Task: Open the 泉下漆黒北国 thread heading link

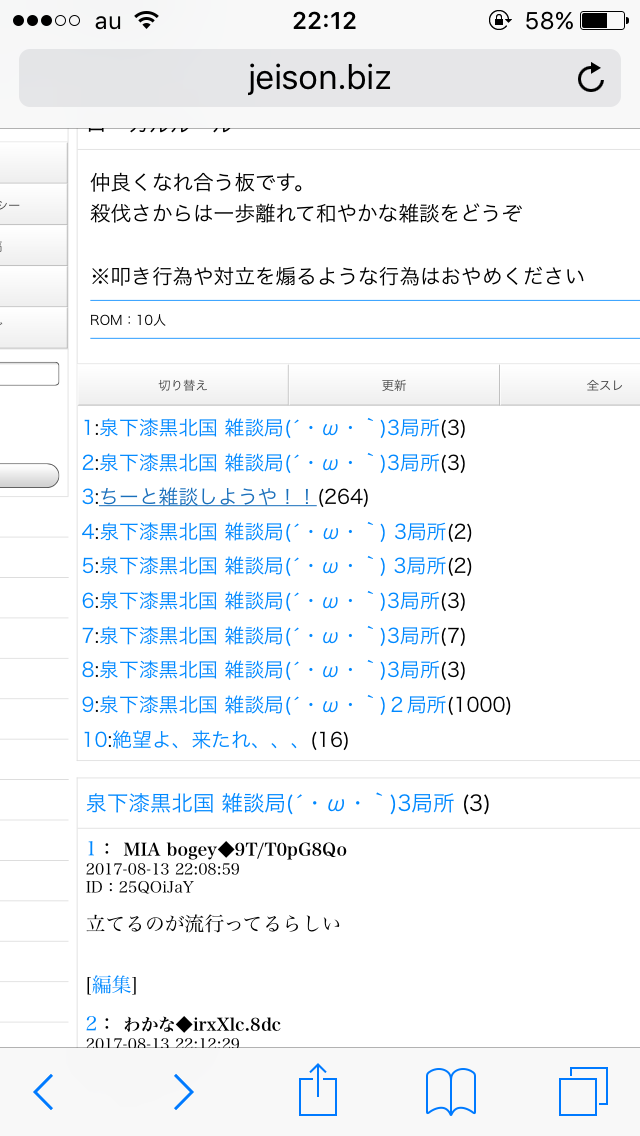Action: (x=270, y=803)
